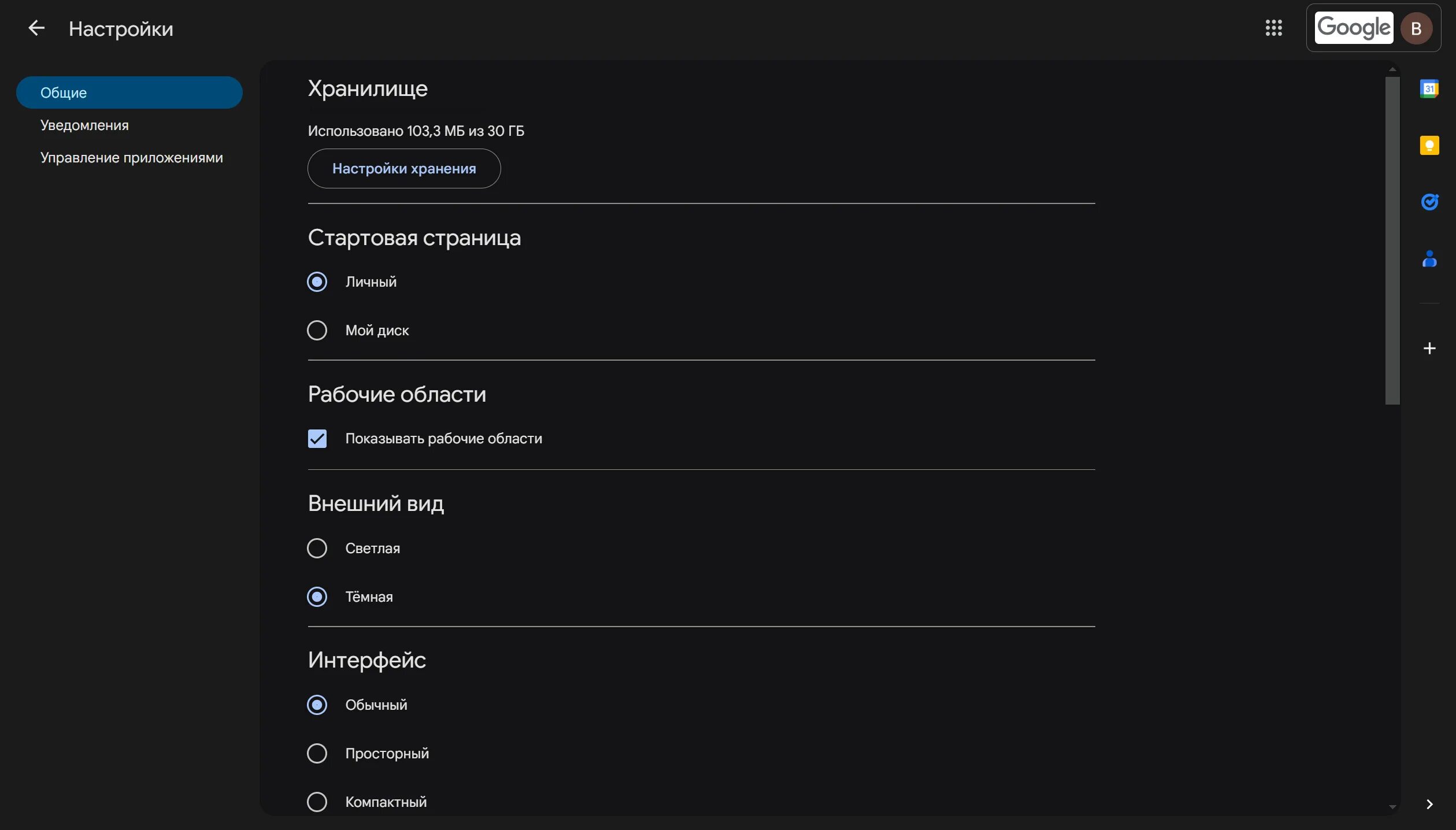Open Google Tasks side panel icon
This screenshot has width=1456, height=830.
pos(1429,202)
